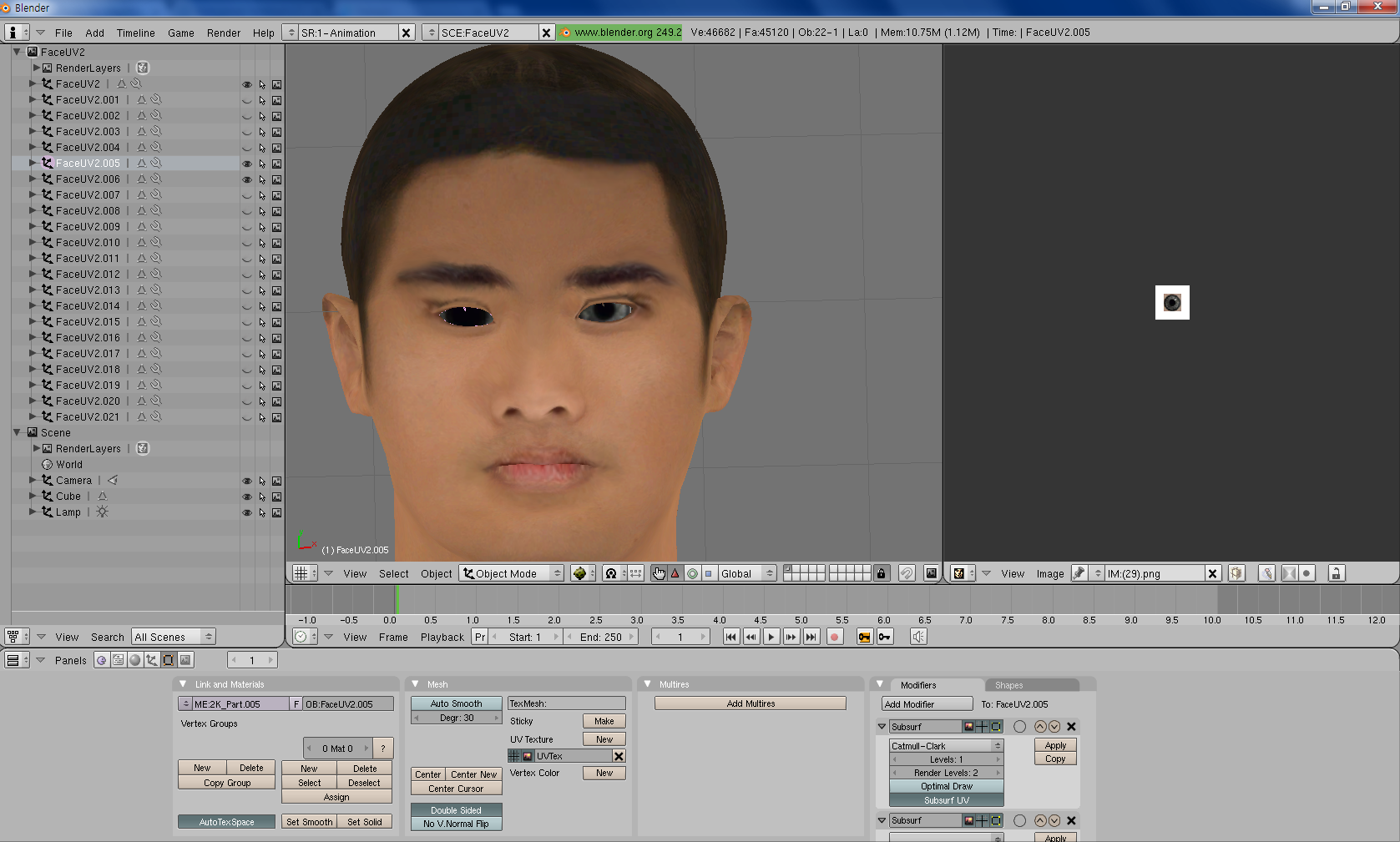Screen dimensions: 1400x842
Task: Hide the Camera using its eye icon
Action: (246, 481)
